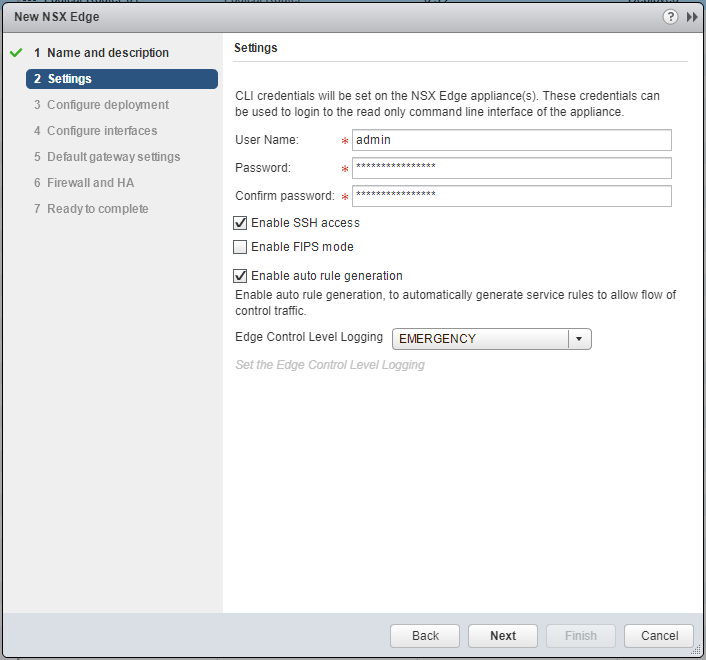Screen dimensions: 706x660
Task: Toggle the Enable SSH access checkbox
Action: pos(240,223)
